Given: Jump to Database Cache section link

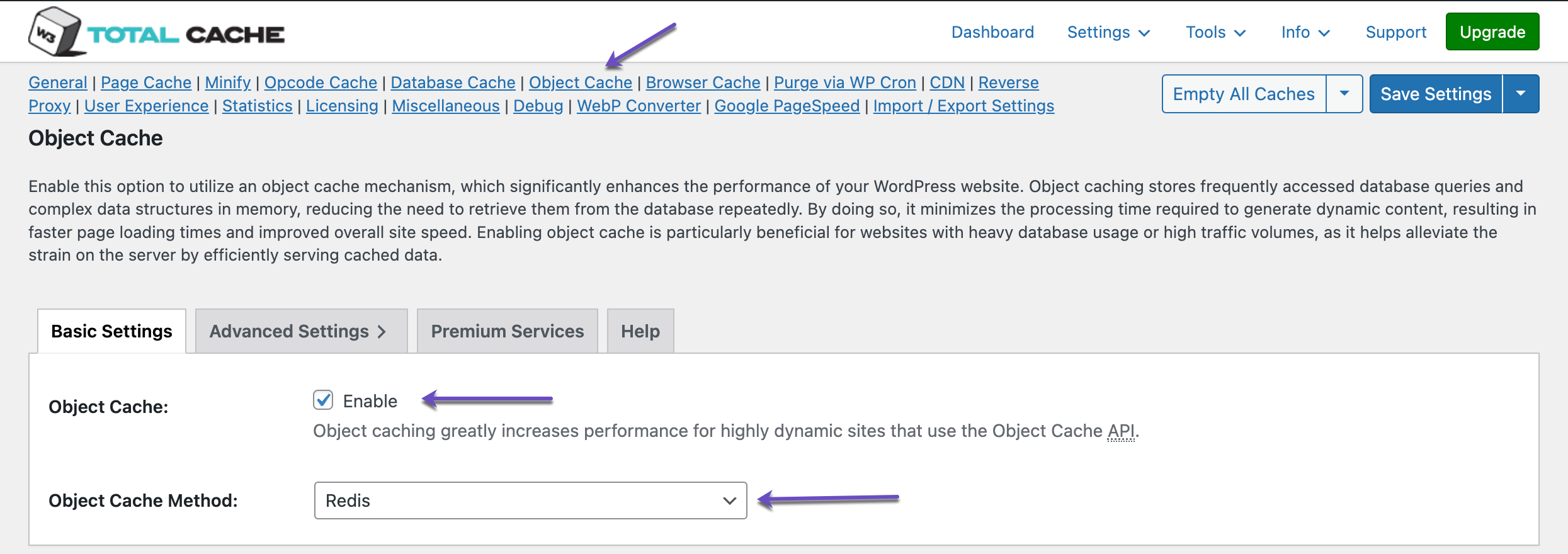Looking at the screenshot, I should (x=453, y=82).
